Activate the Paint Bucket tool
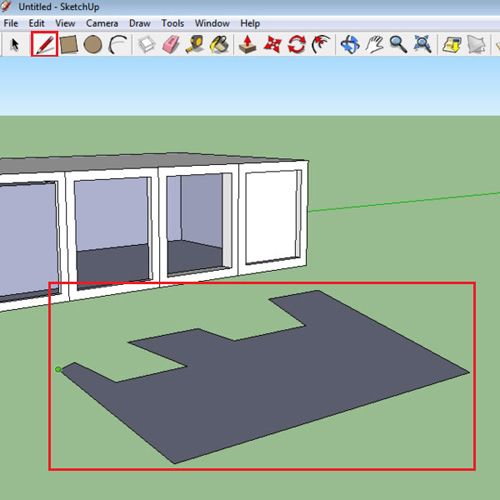This screenshot has width=500, height=500. coord(220,44)
